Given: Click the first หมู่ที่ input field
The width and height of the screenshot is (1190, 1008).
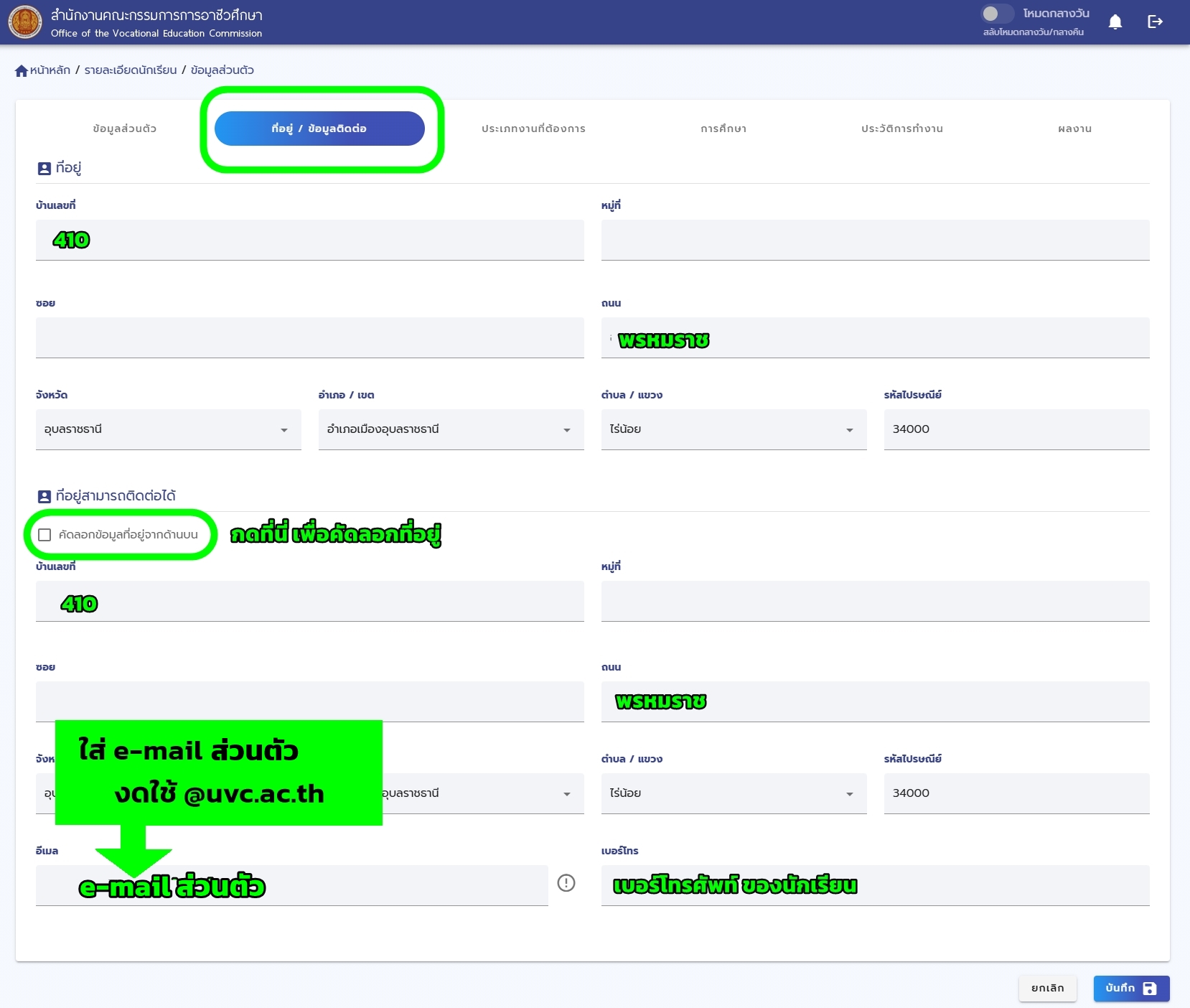Looking at the screenshot, I should (876, 240).
